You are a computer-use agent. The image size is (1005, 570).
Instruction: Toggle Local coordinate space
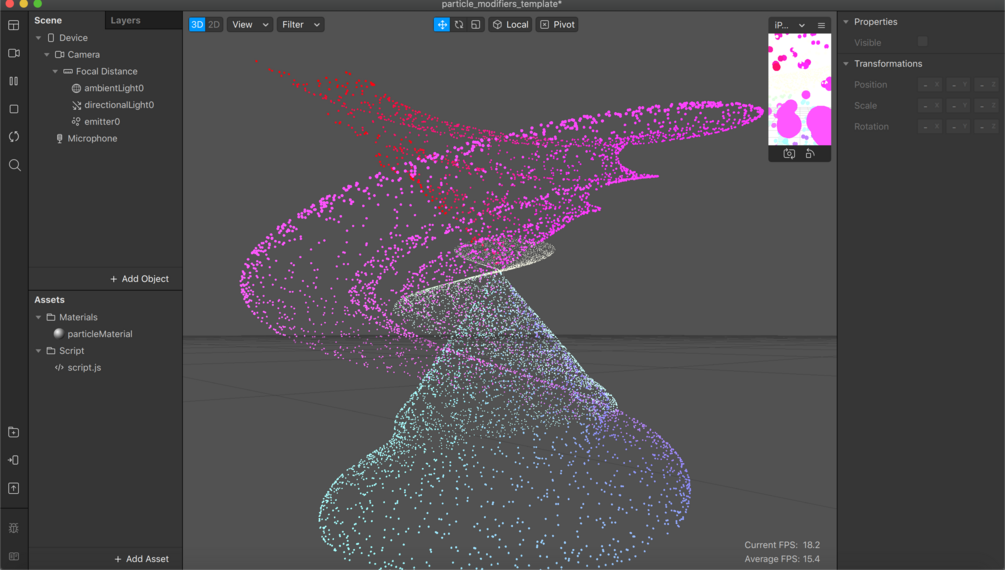(510, 24)
